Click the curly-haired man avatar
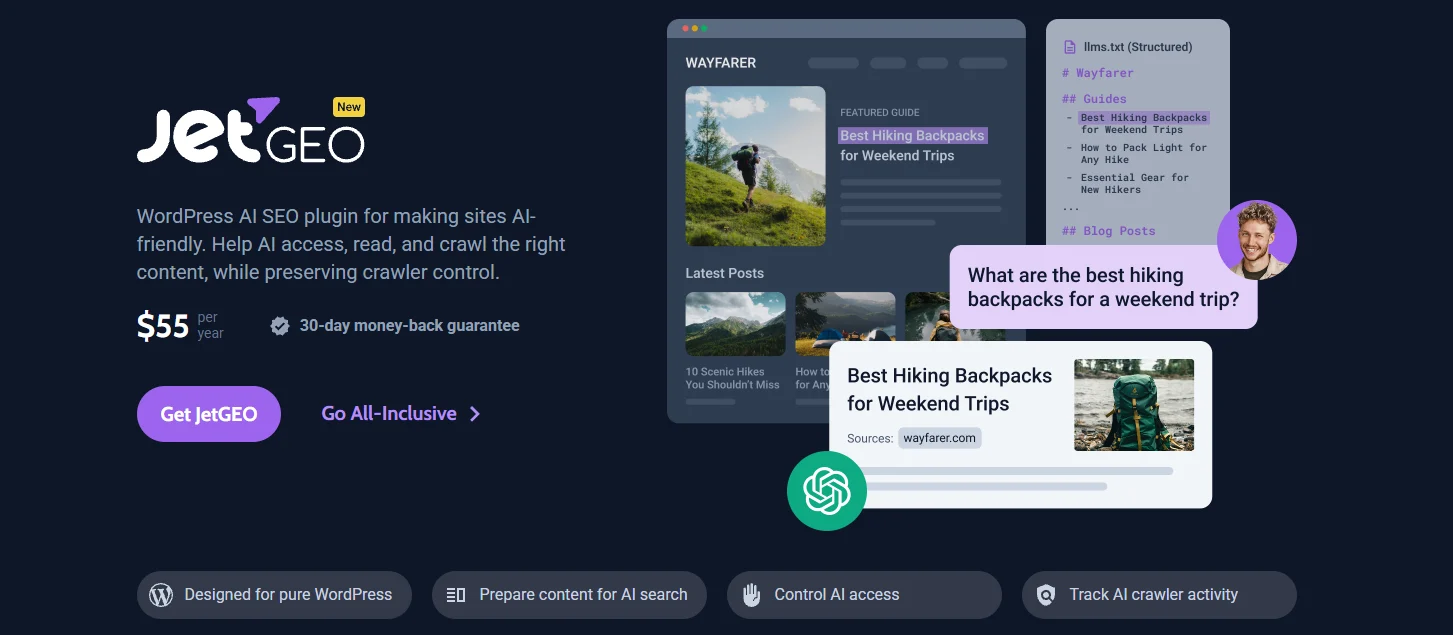Screen dimensions: 1453x635 (x=1257, y=240)
